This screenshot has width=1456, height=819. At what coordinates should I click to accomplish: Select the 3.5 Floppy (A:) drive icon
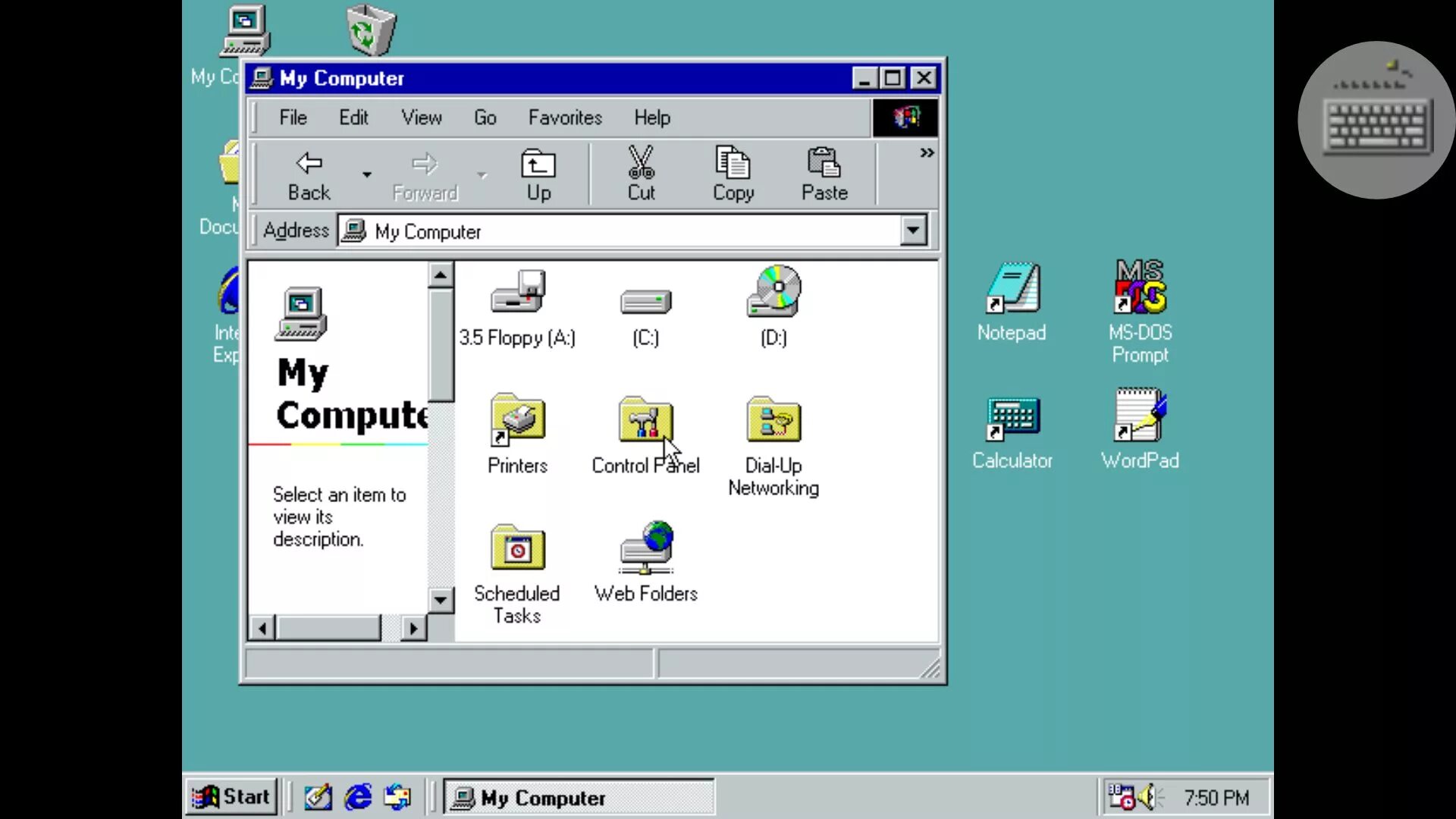pos(518,292)
